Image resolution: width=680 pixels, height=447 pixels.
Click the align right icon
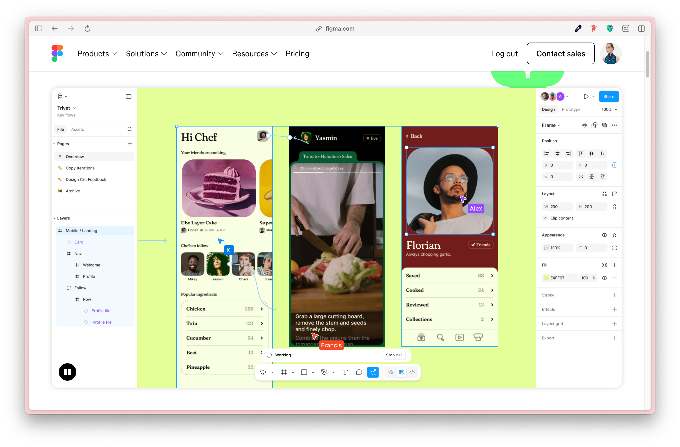coord(568,153)
